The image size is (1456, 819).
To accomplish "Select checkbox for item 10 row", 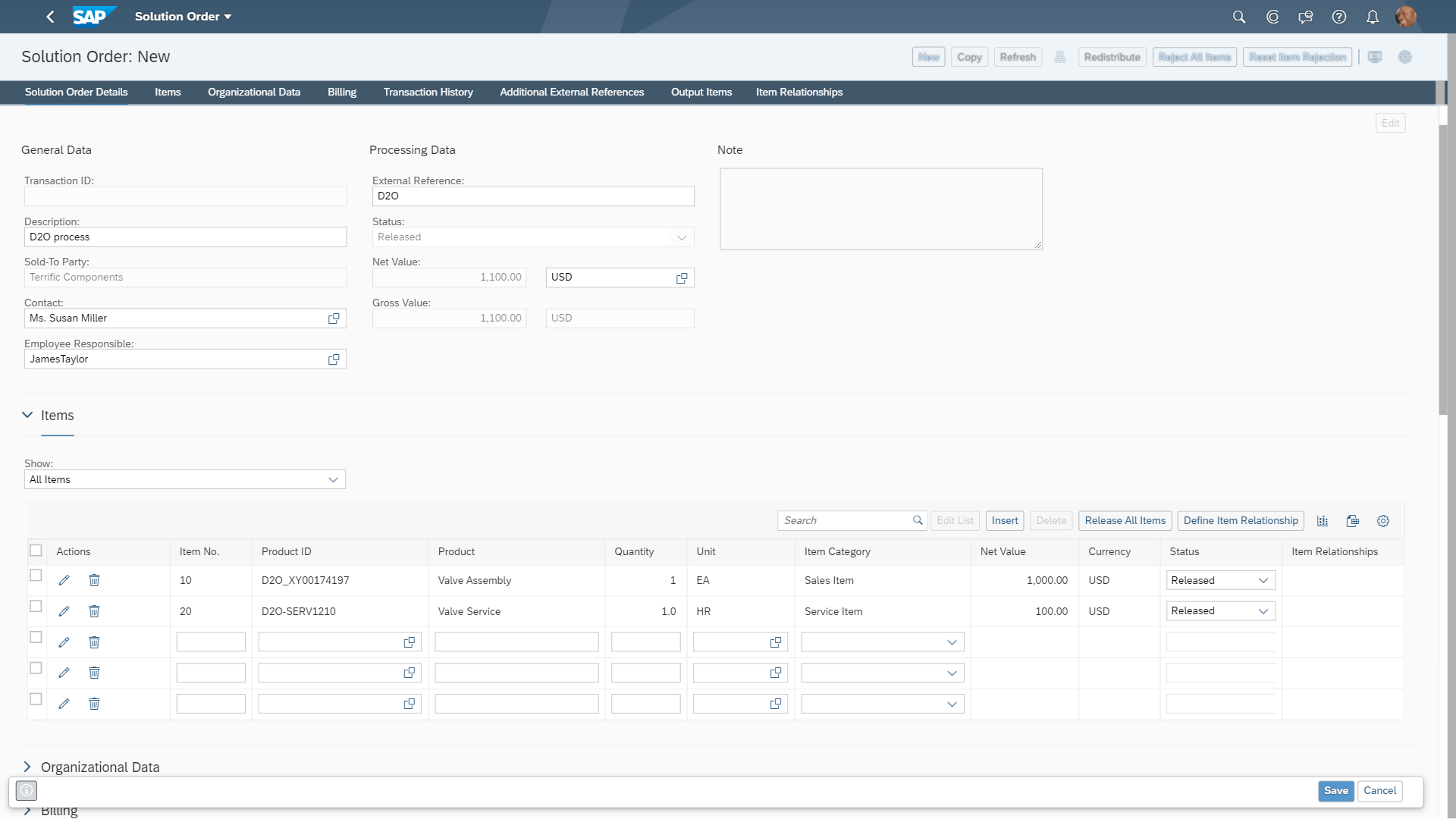I will [36, 576].
